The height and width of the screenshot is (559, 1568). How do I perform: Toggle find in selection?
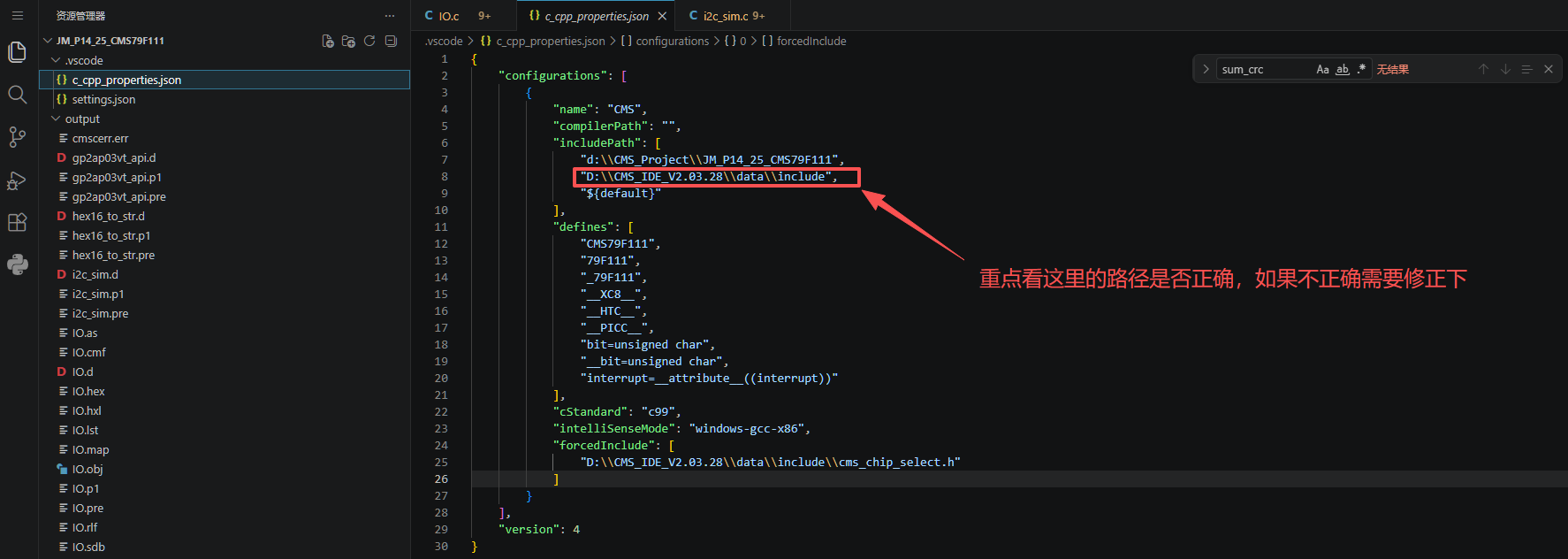(x=1526, y=69)
